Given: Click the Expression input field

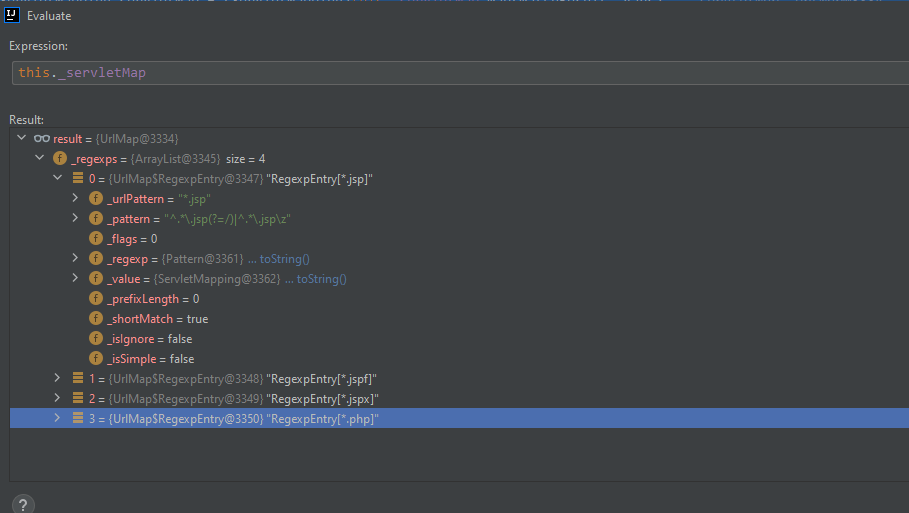Looking at the screenshot, I should point(460,73).
